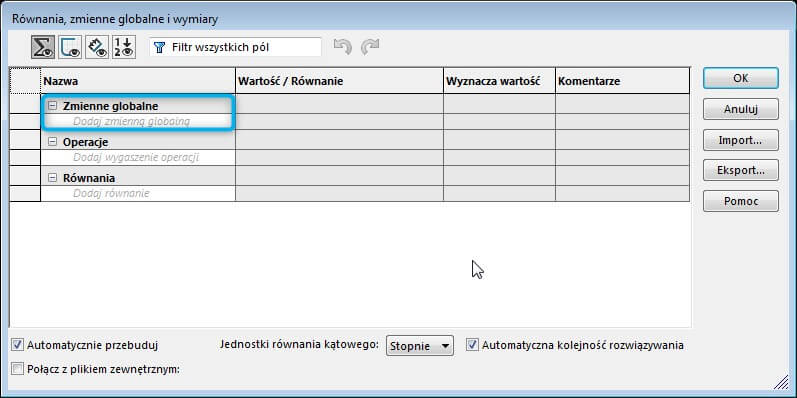Toggle Automatycznie przebuduj checkbox

pos(17,345)
